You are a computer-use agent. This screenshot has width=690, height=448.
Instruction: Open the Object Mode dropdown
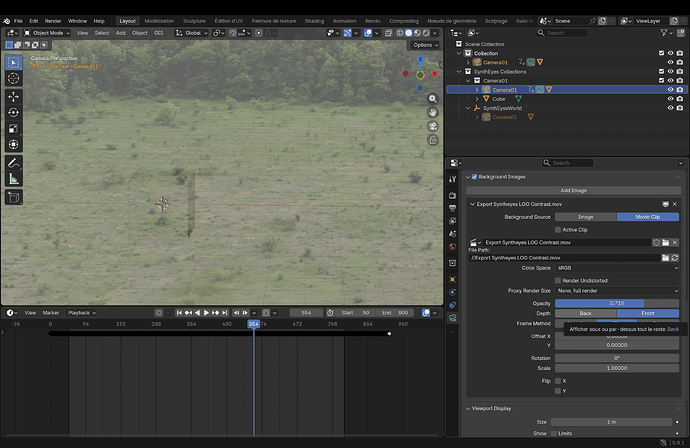[47, 33]
